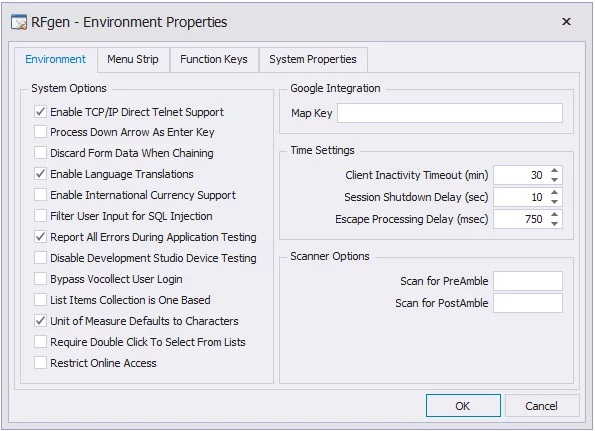The height and width of the screenshot is (431, 595).
Task: Confirm settings with the OK button
Action: [x=463, y=406]
